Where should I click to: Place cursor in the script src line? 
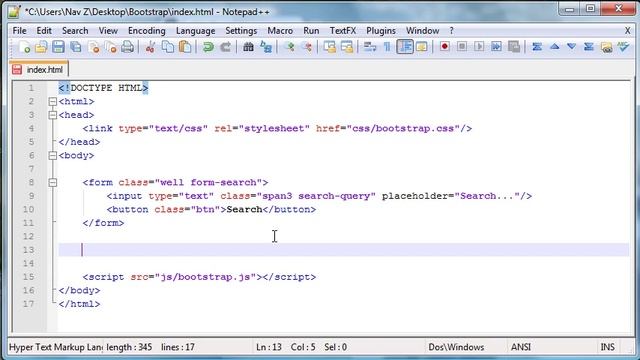tap(199, 277)
